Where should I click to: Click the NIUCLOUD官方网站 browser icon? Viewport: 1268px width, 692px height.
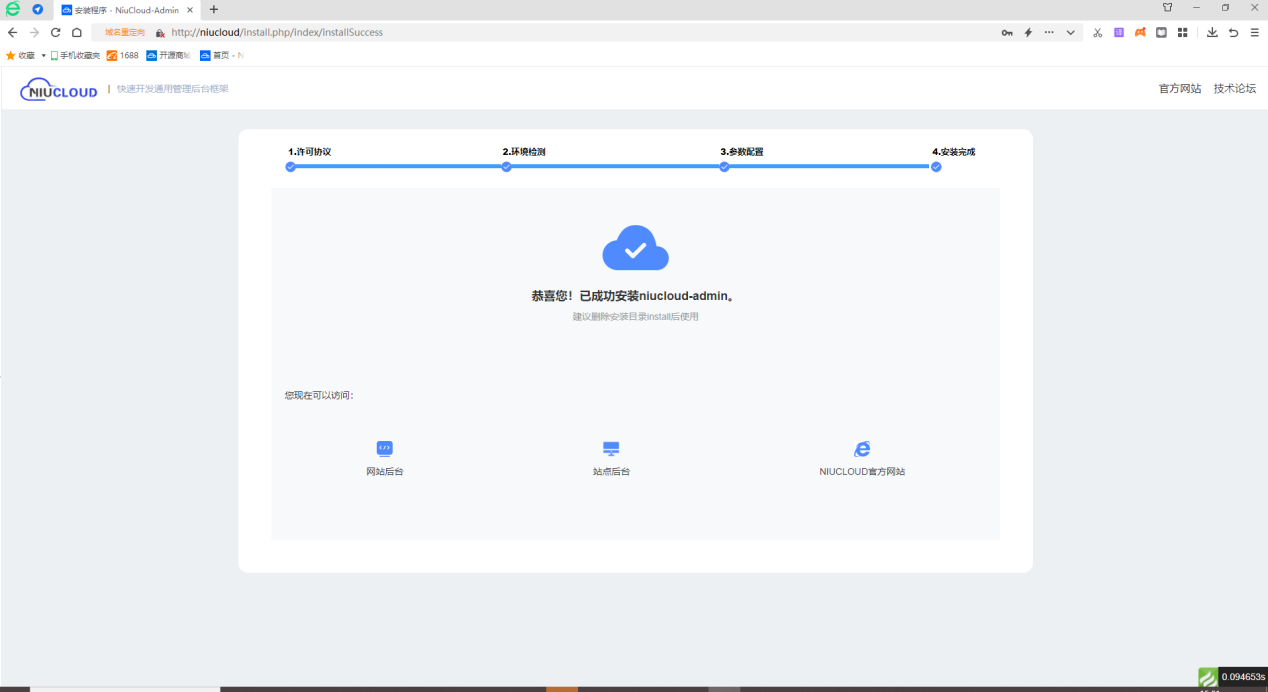[x=861, y=449]
